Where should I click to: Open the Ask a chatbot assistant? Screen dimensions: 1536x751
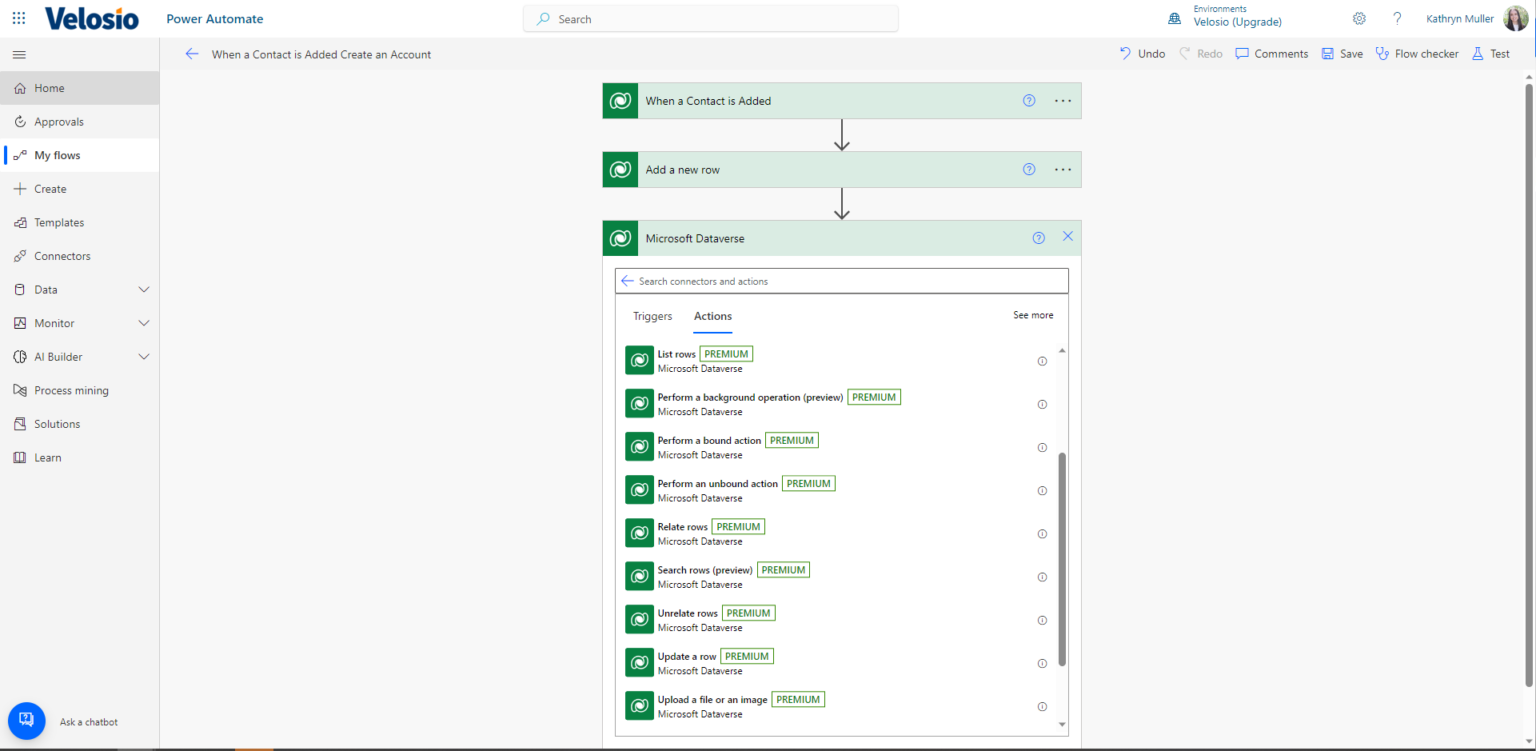coord(26,720)
